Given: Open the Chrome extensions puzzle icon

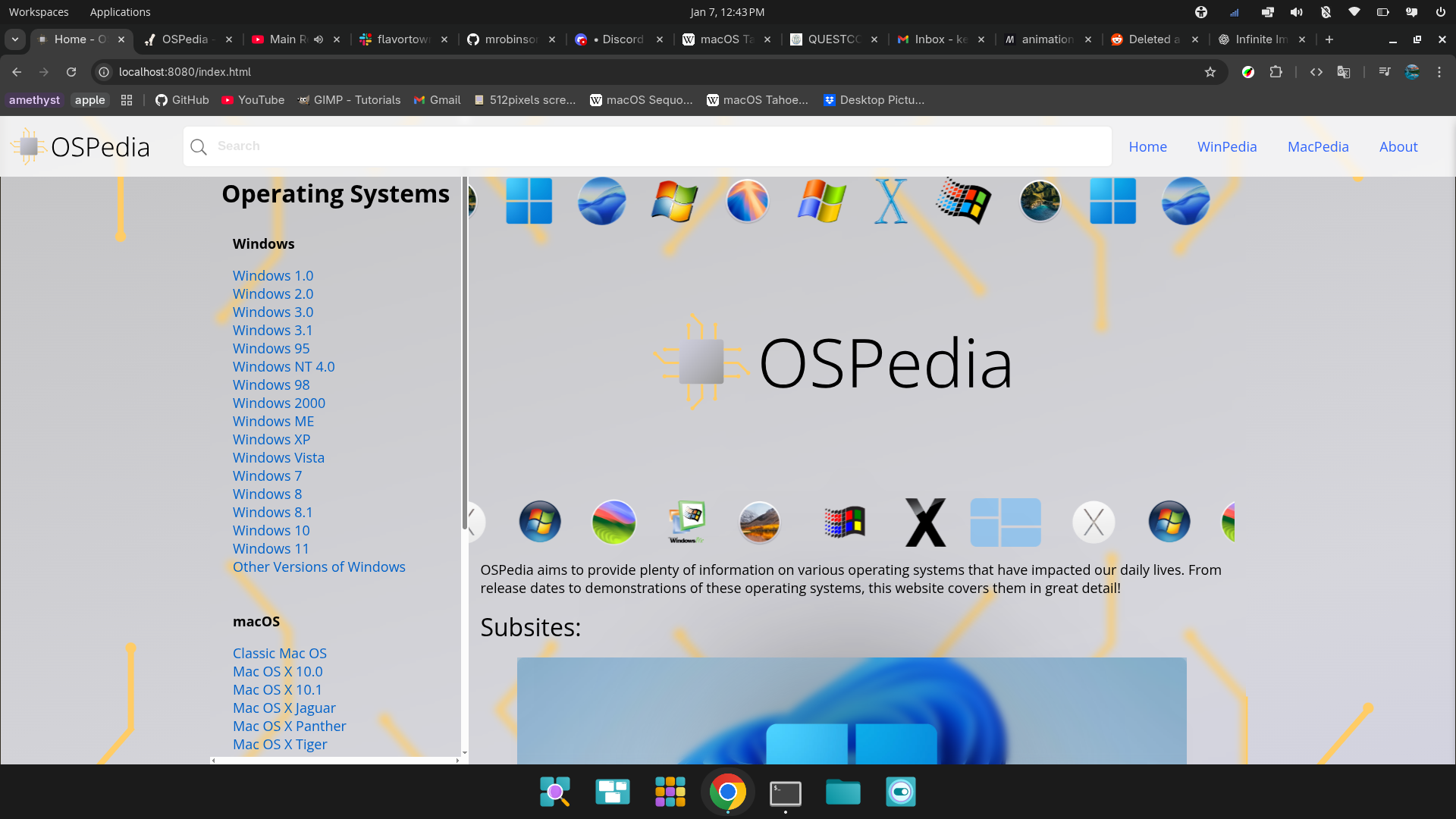Looking at the screenshot, I should coord(1276,72).
